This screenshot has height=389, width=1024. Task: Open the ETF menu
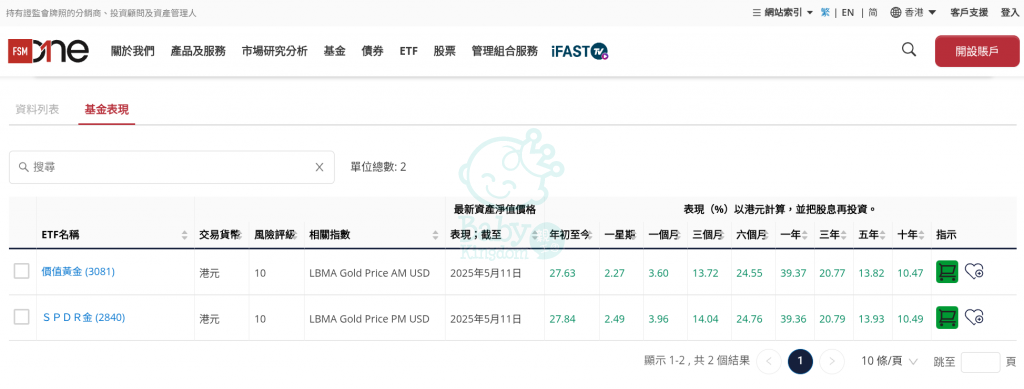coord(408,51)
